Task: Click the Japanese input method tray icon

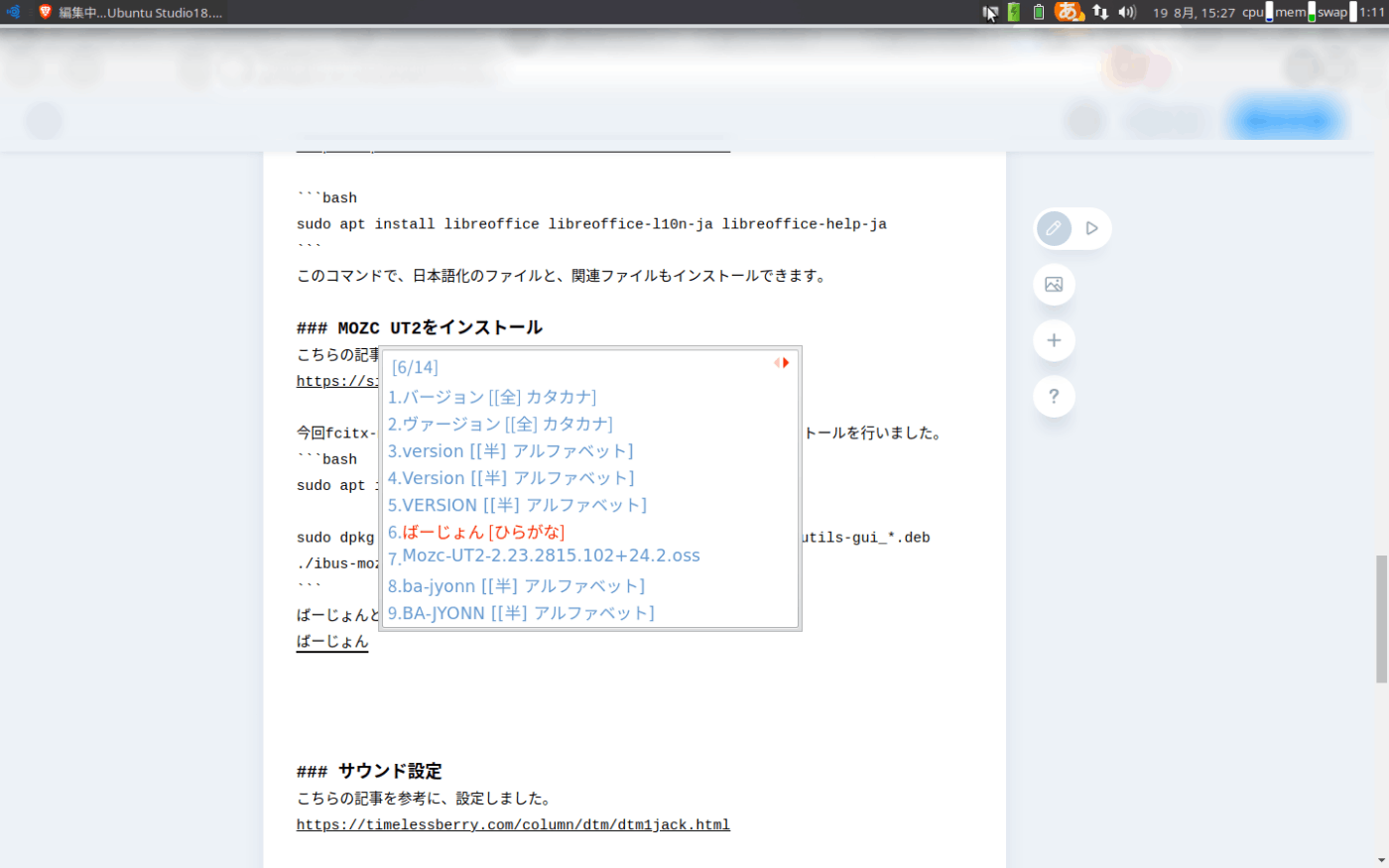Action: click(x=1069, y=12)
